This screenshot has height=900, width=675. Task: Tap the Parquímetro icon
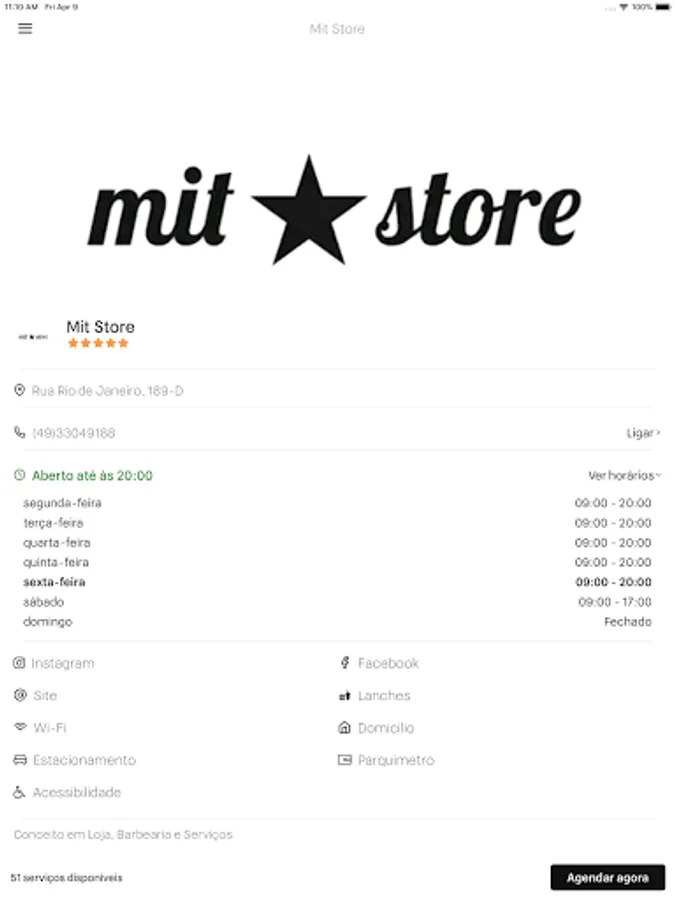pyautogui.click(x=344, y=760)
